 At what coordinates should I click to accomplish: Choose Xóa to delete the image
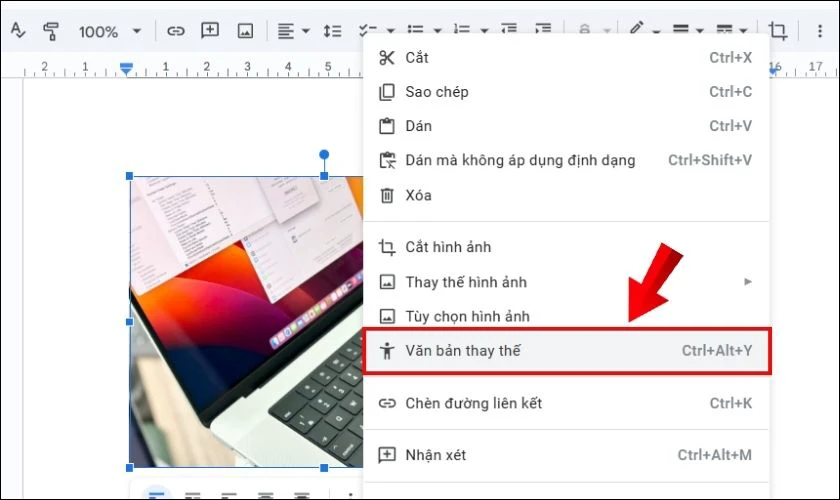[x=566, y=195]
